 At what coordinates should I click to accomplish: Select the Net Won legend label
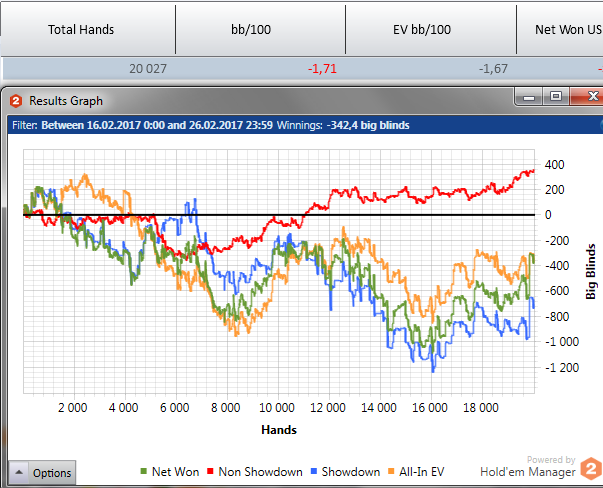click(175, 472)
